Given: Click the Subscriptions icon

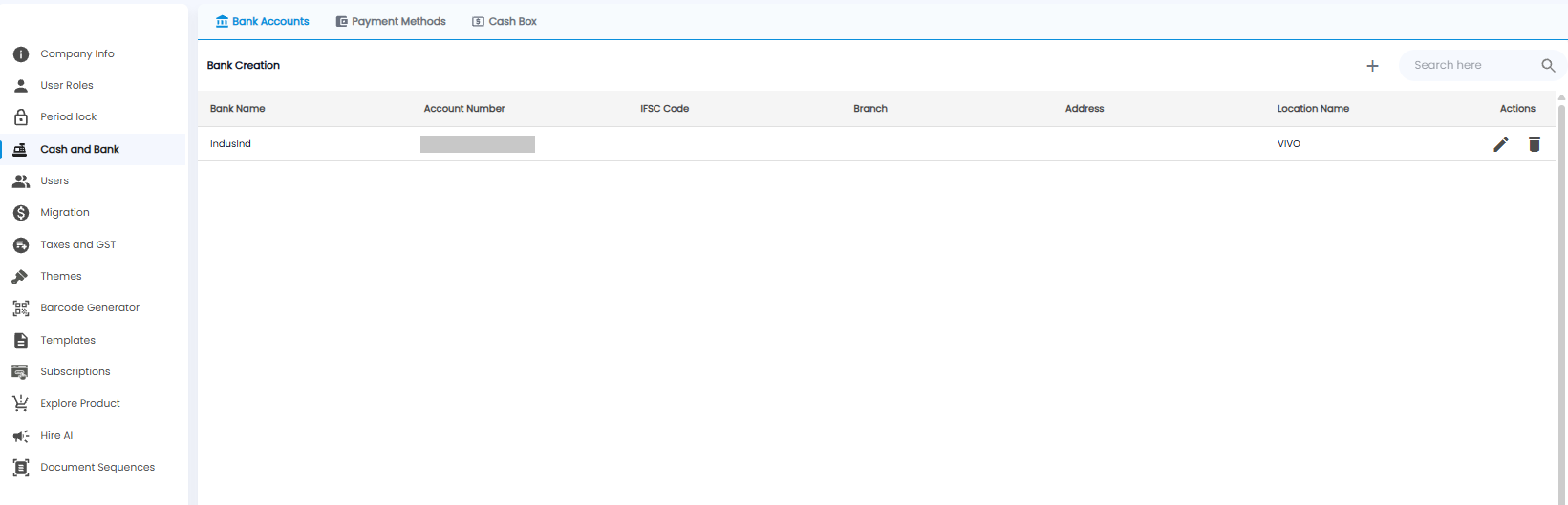Looking at the screenshot, I should 20,372.
